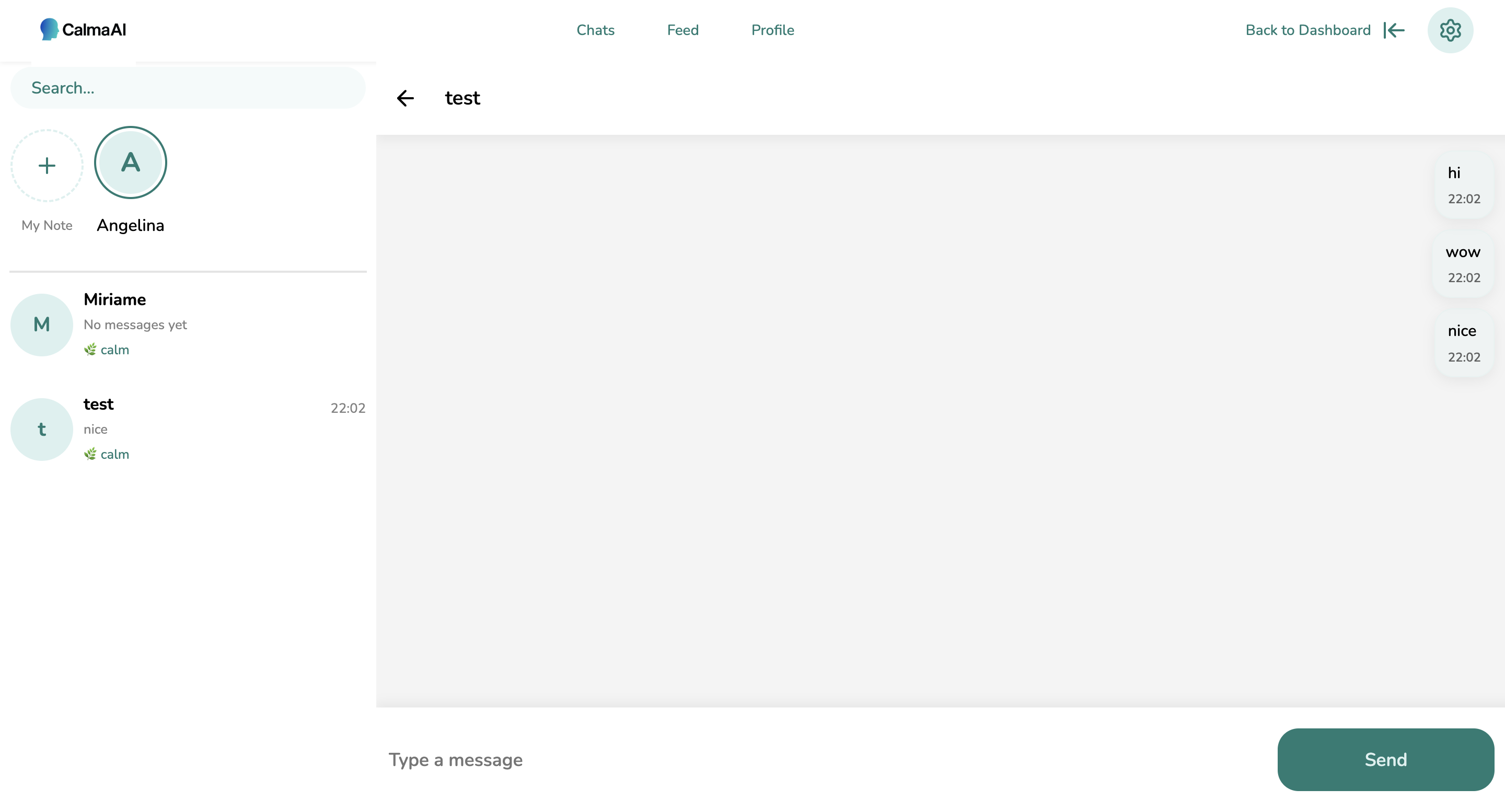Click the 'nice' message bubble

(x=1464, y=343)
